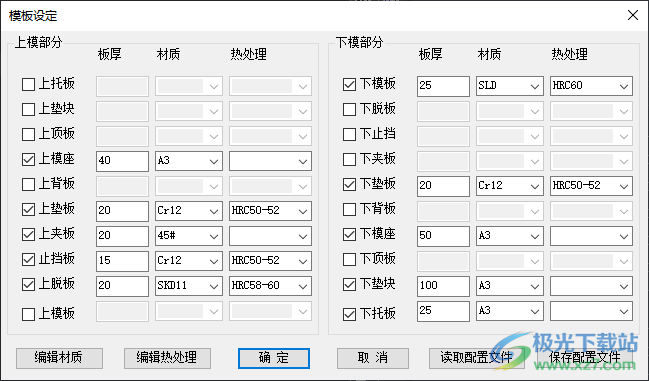Uncheck the 下模板 checkbox
Image resolution: width=649 pixels, height=381 pixels.
[349, 84]
